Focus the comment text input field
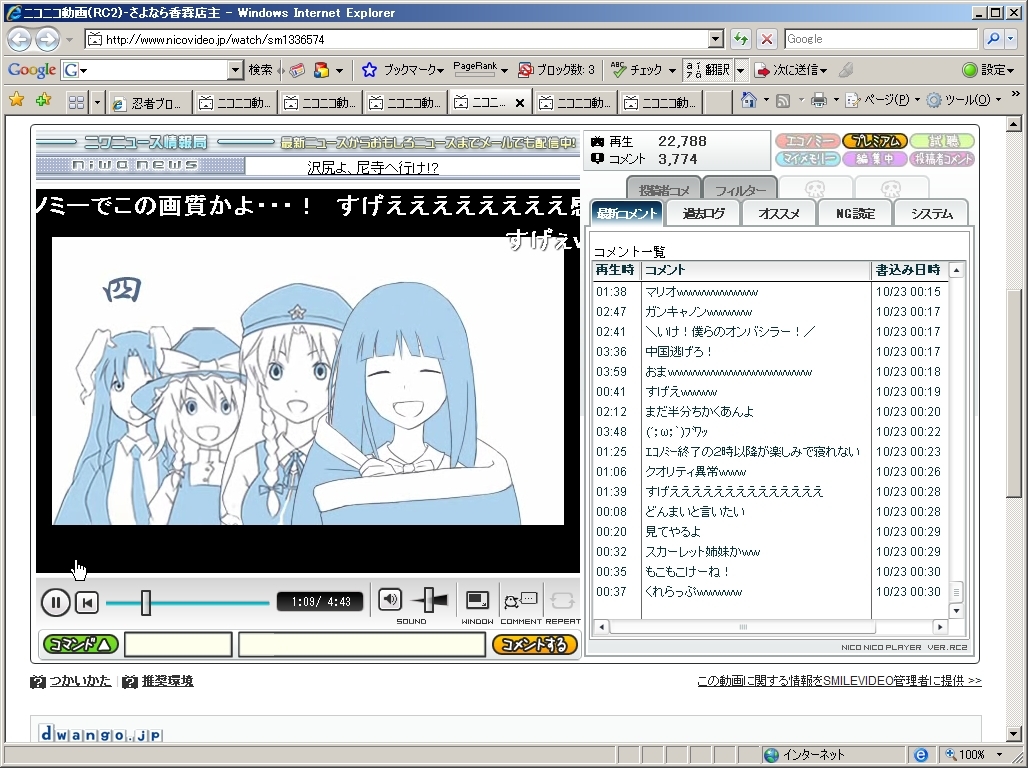 tap(362, 644)
